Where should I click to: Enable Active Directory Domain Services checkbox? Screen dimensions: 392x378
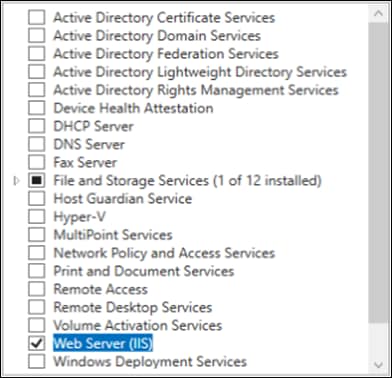tap(37, 35)
